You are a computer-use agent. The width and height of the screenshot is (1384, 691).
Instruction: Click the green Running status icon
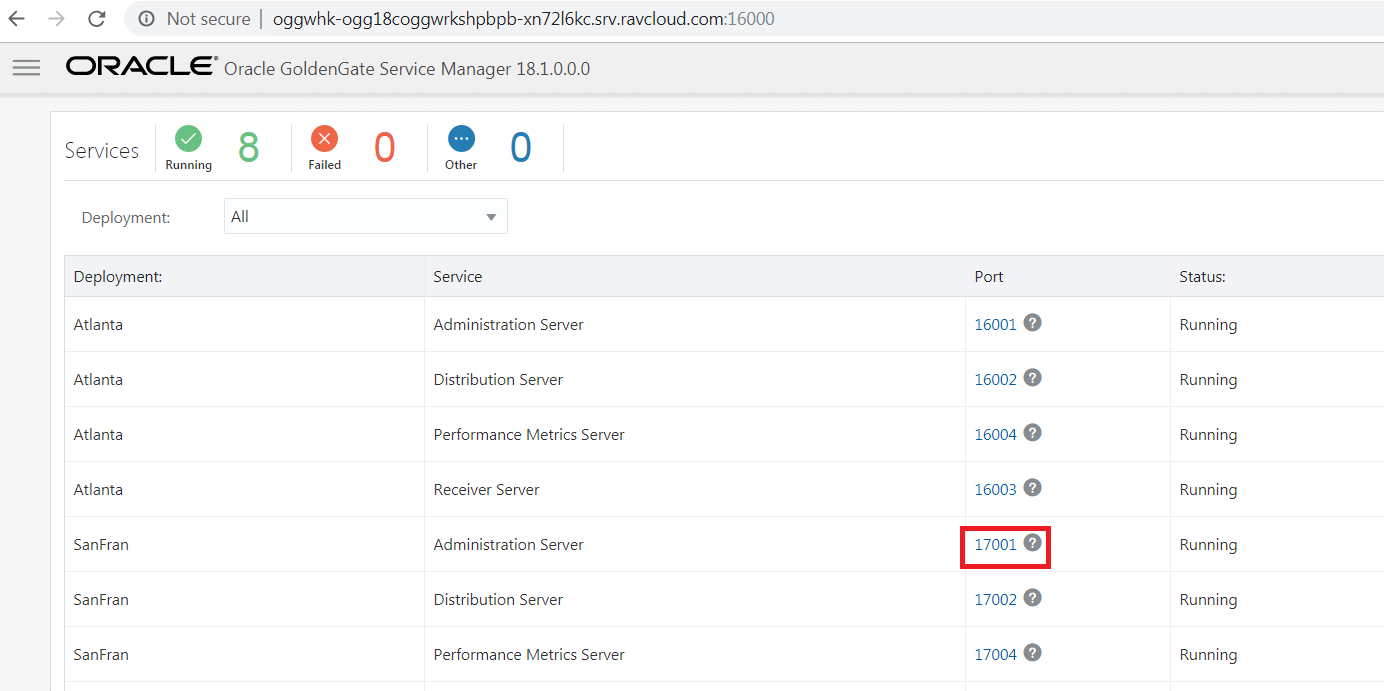[188, 139]
